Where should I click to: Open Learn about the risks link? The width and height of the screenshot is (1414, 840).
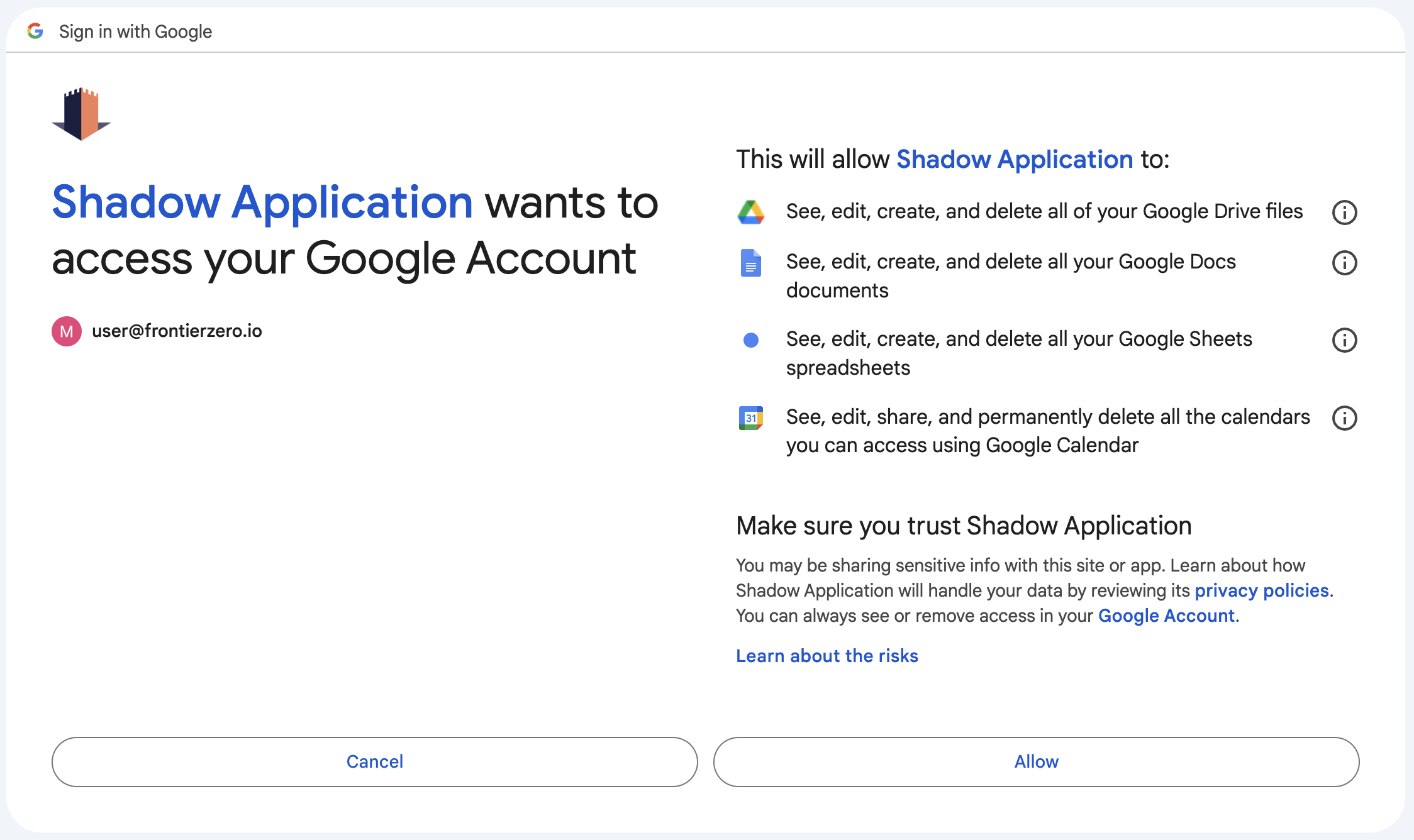[827, 656]
